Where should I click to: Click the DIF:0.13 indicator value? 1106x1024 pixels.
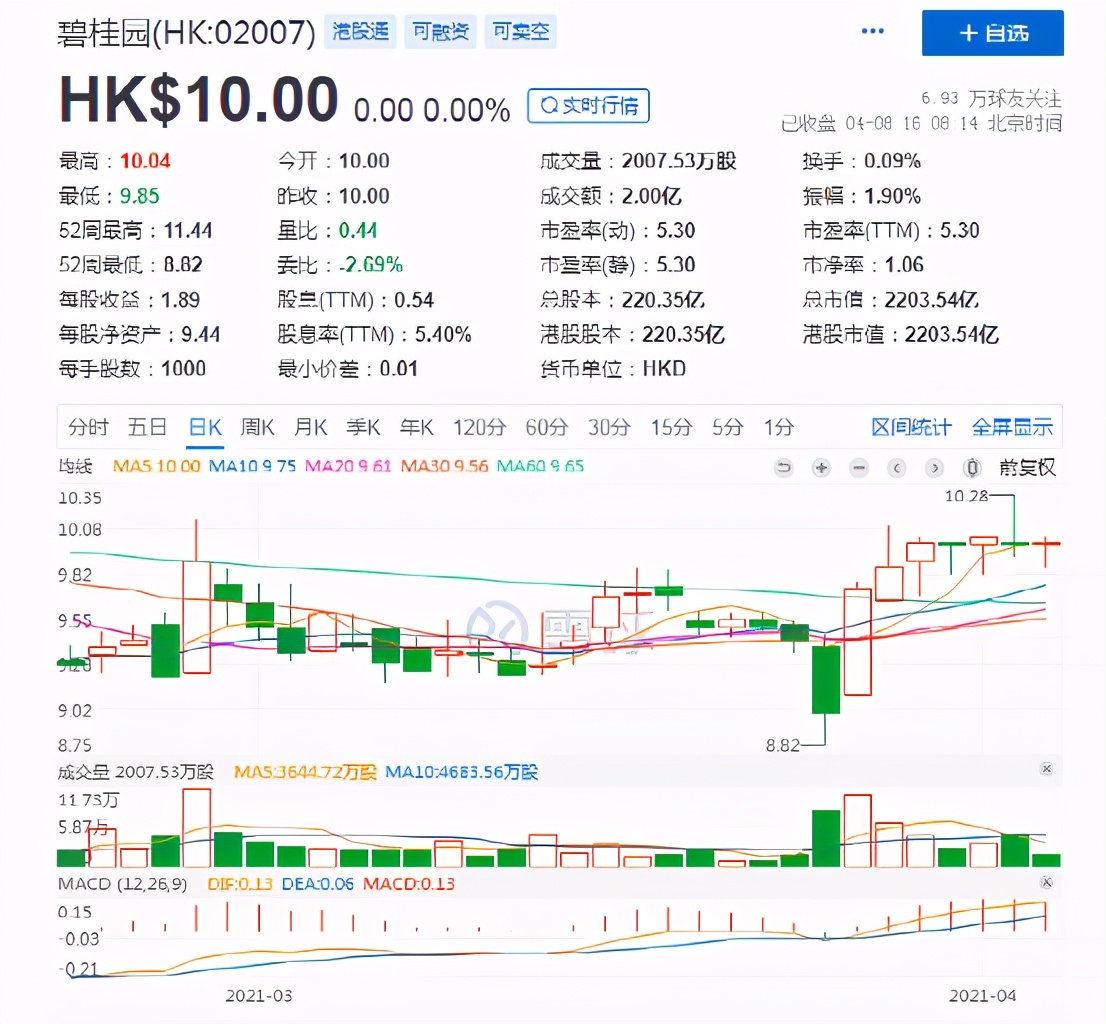pos(240,884)
